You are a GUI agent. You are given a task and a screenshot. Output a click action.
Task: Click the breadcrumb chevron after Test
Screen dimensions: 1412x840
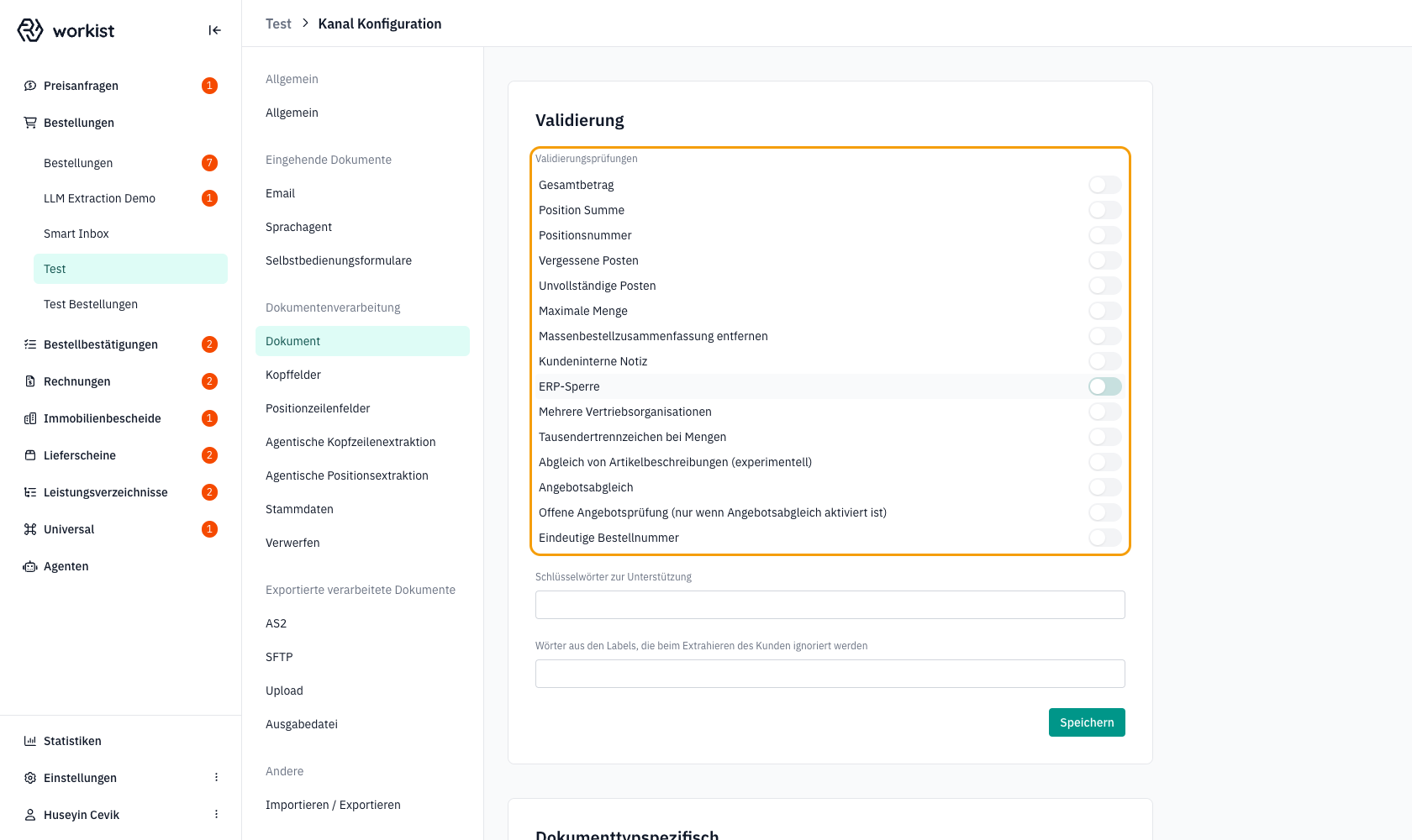305,24
